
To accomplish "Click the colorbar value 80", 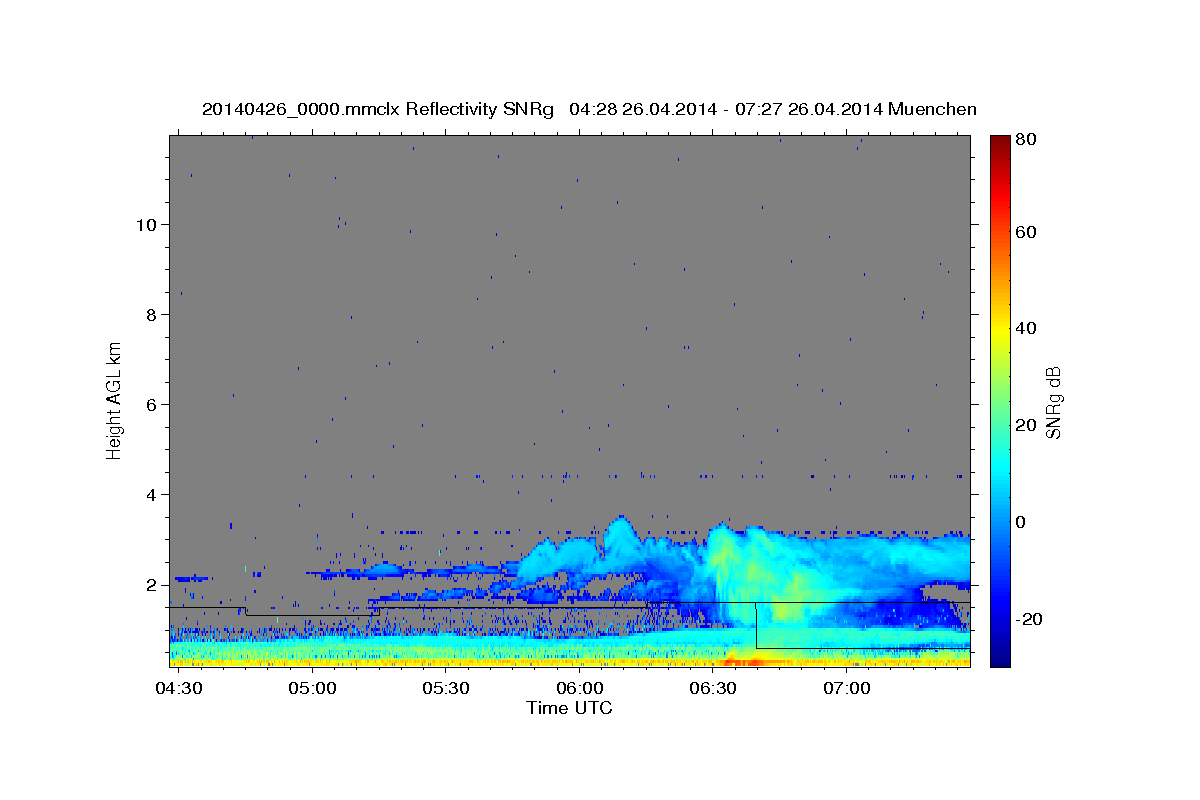I will coord(1025,139).
